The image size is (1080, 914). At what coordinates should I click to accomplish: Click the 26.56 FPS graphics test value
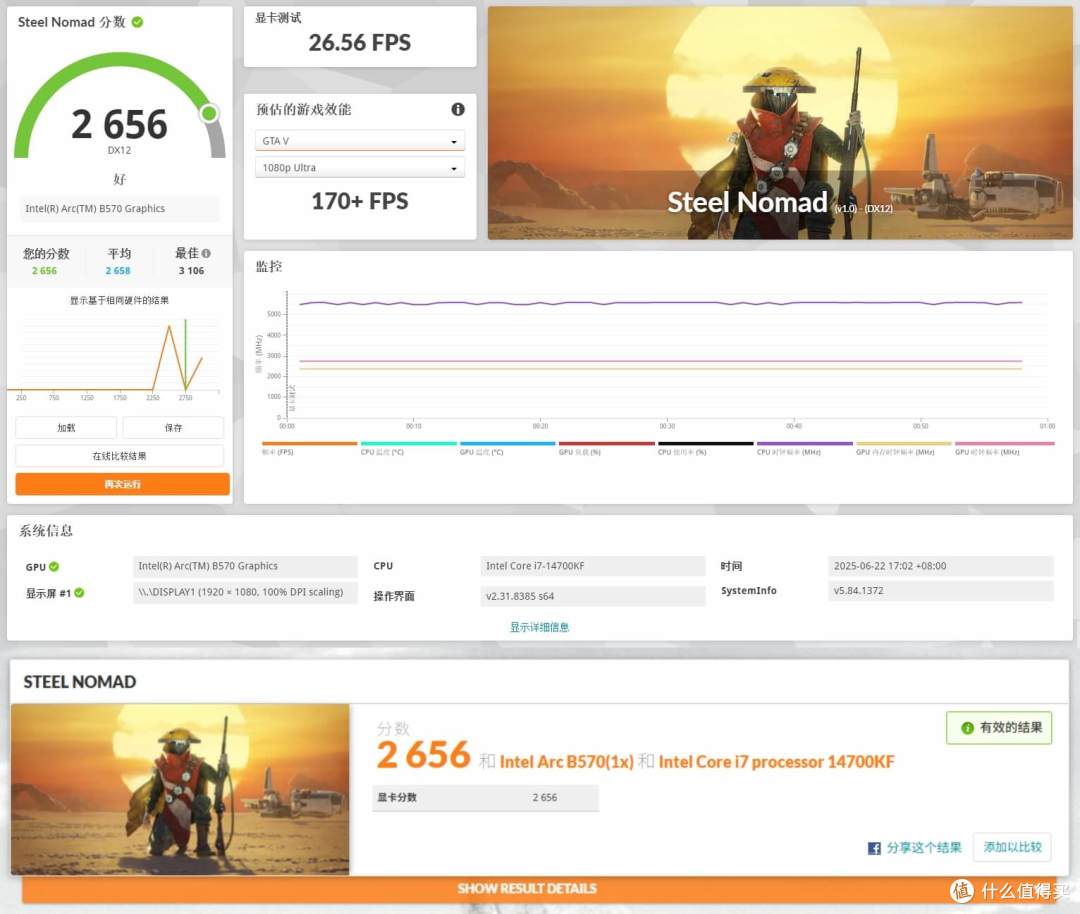pyautogui.click(x=360, y=43)
